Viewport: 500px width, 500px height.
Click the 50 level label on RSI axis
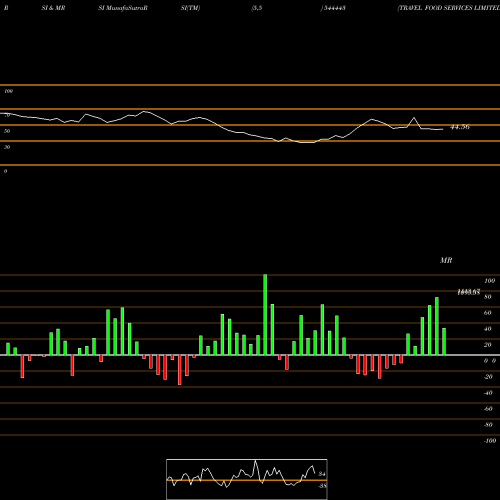pyautogui.click(x=7, y=131)
